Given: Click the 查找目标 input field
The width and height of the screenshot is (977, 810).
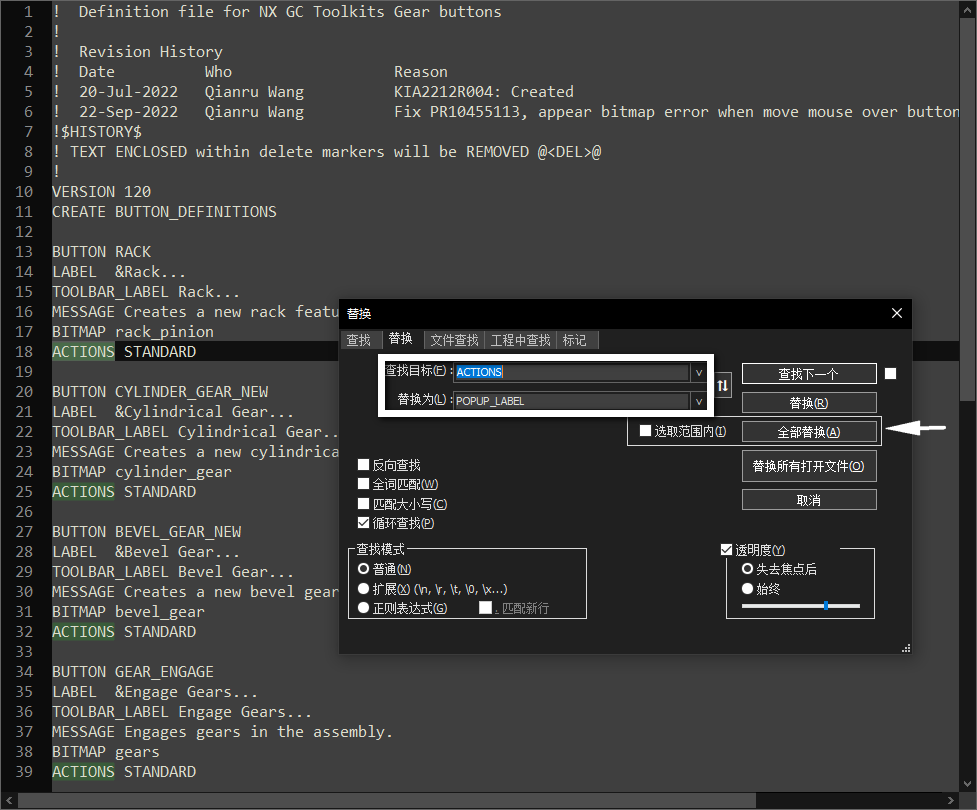Looking at the screenshot, I should click(x=571, y=372).
